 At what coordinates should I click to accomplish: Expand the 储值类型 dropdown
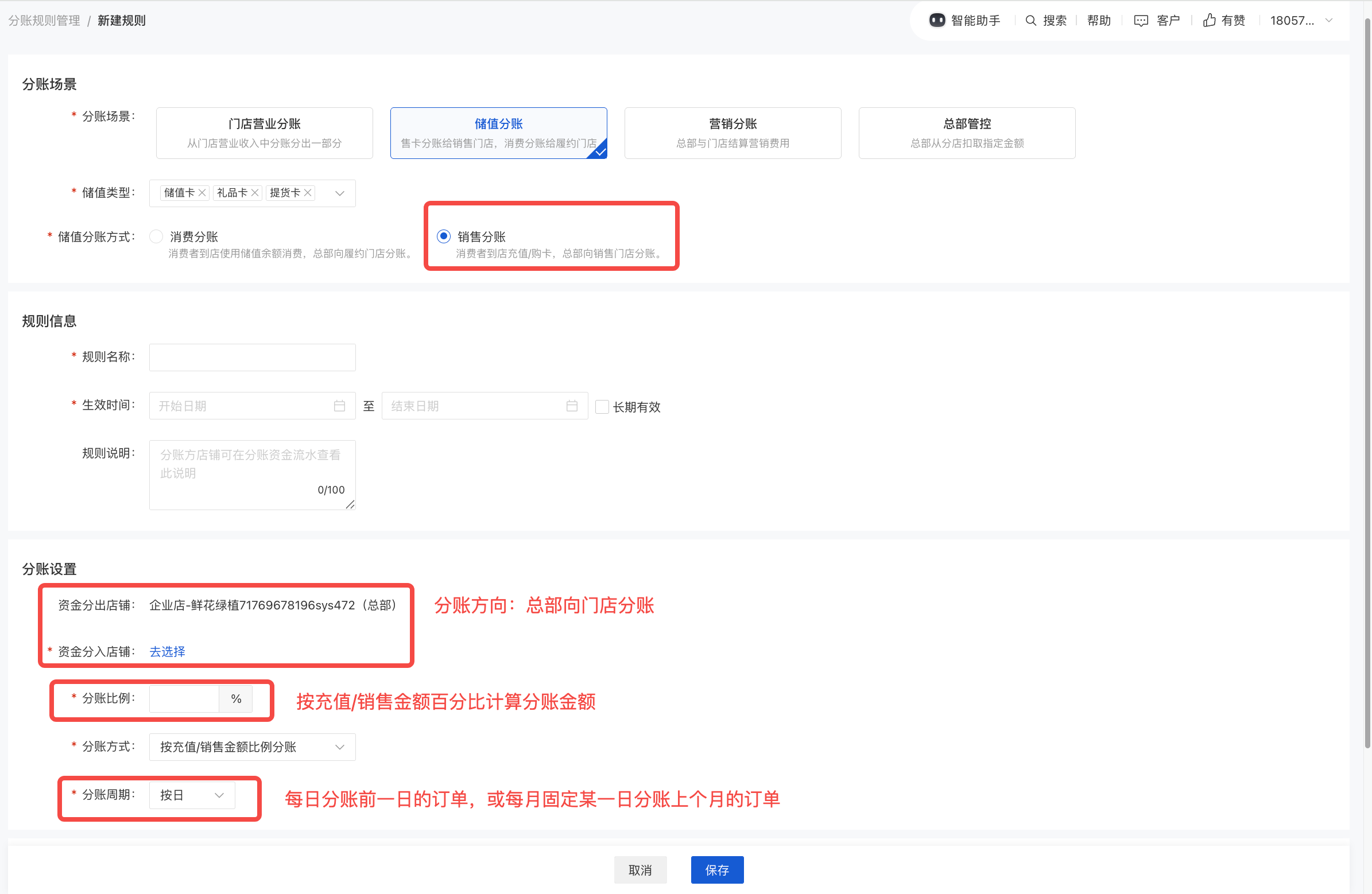(339, 193)
